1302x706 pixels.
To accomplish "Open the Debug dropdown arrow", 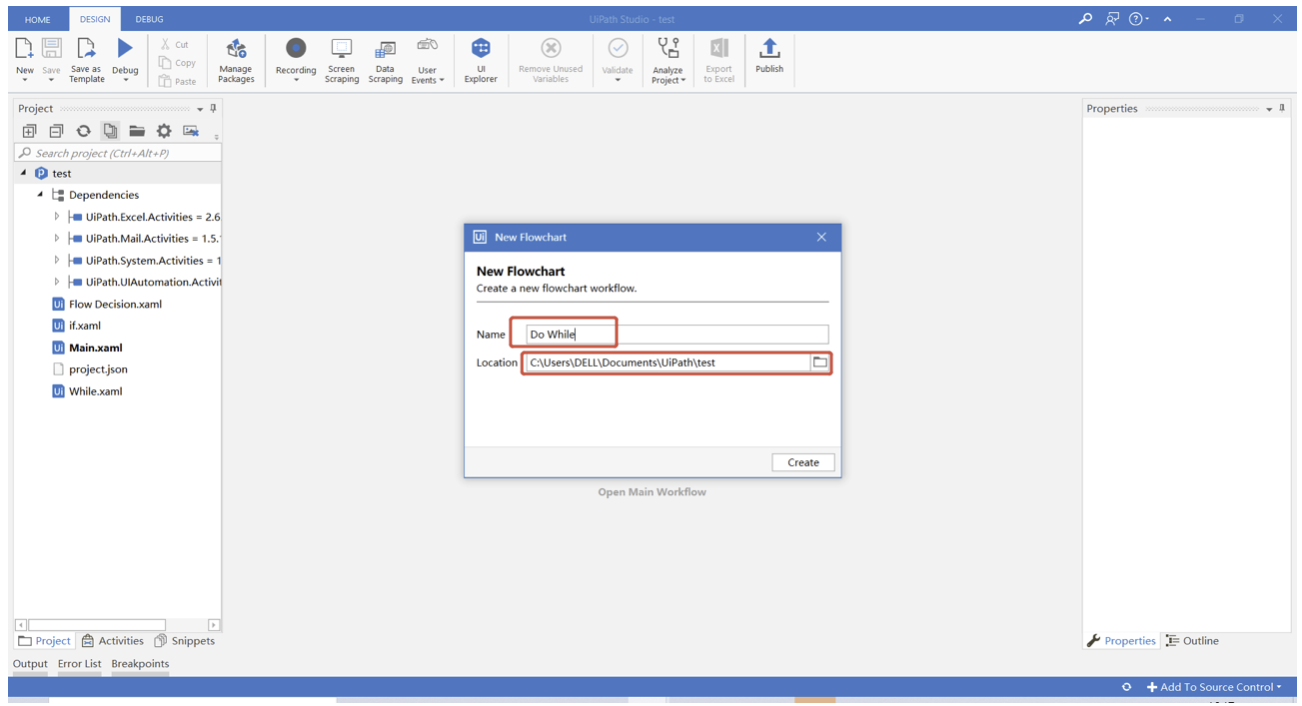I will click(x=125, y=81).
